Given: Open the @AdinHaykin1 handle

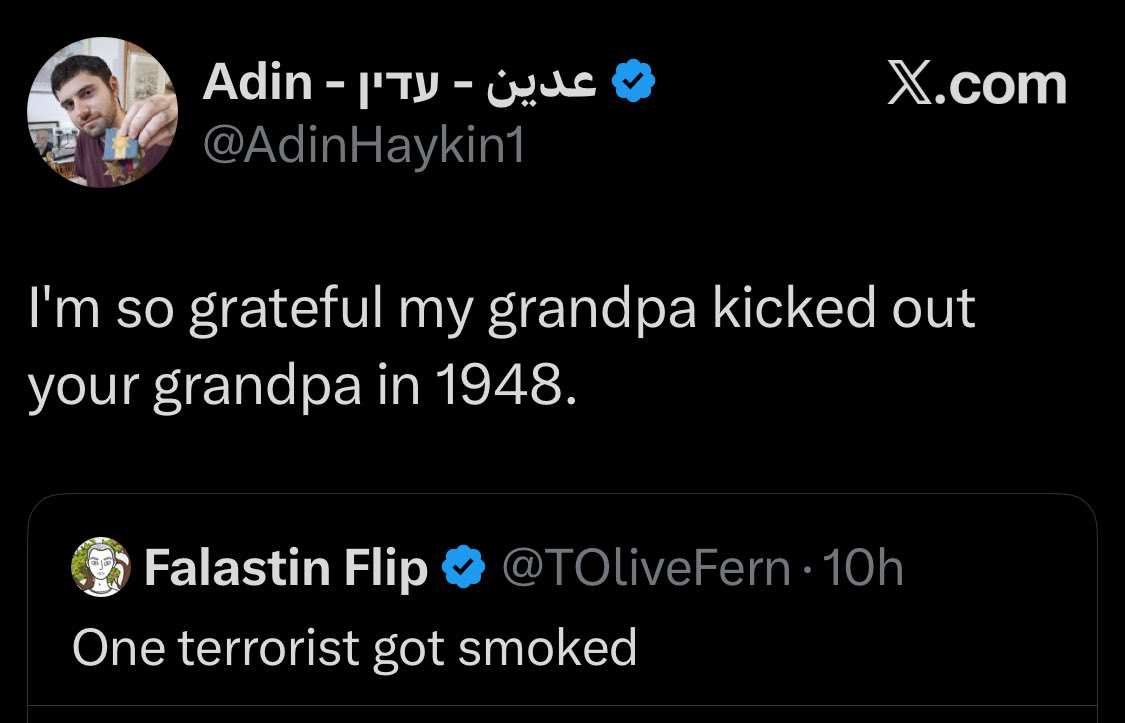Looking at the screenshot, I should tap(364, 146).
